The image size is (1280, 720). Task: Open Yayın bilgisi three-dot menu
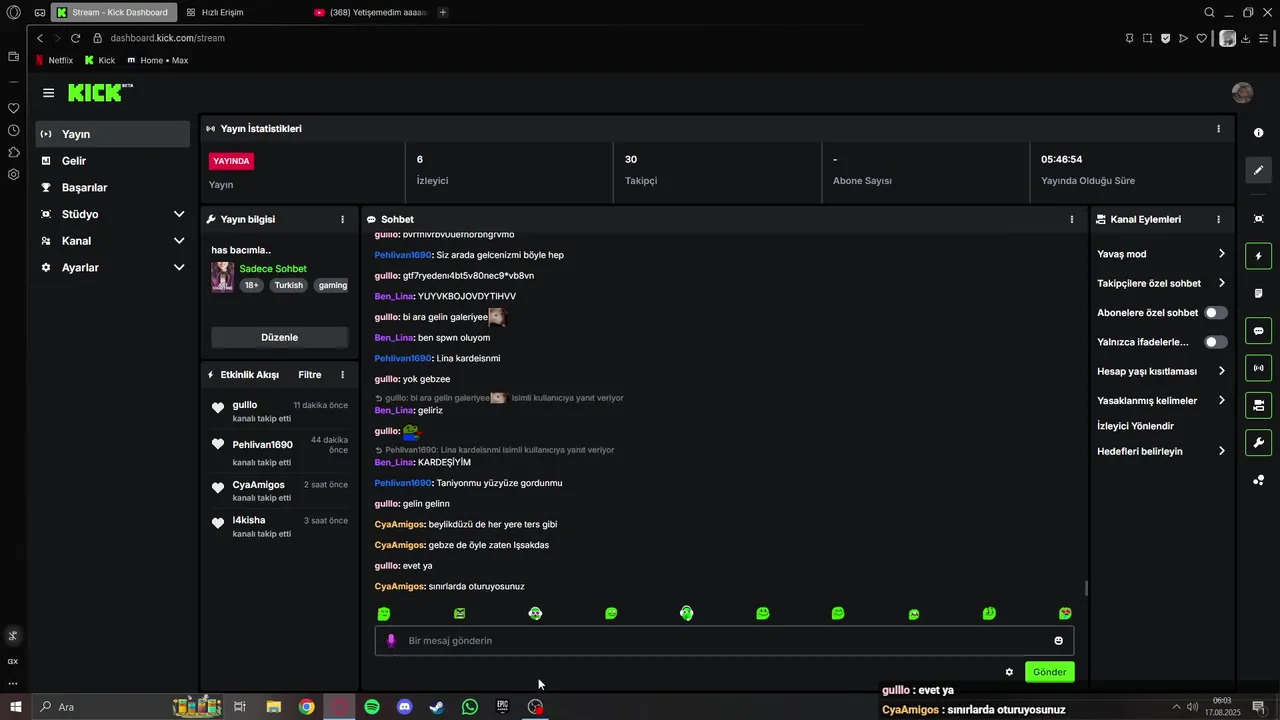point(342,219)
